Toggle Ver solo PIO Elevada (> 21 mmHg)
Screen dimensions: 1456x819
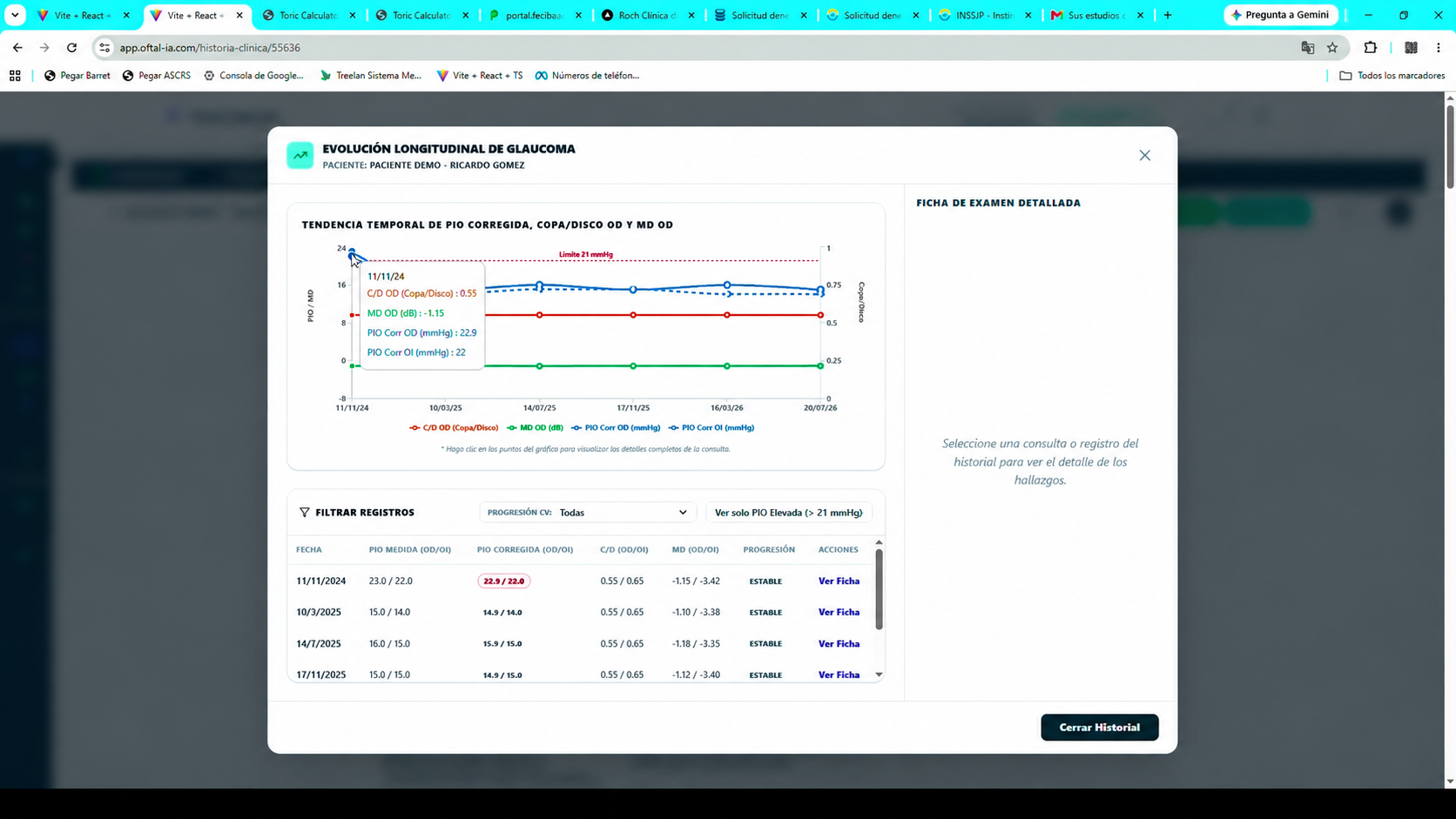[x=788, y=513]
